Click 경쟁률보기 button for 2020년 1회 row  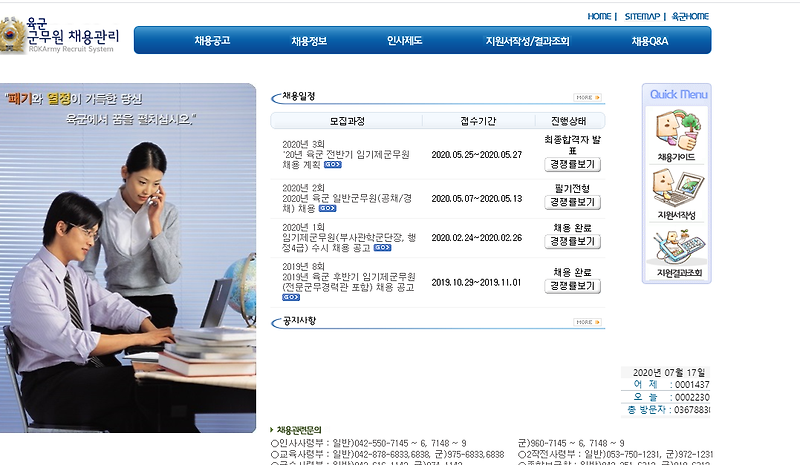pos(572,241)
